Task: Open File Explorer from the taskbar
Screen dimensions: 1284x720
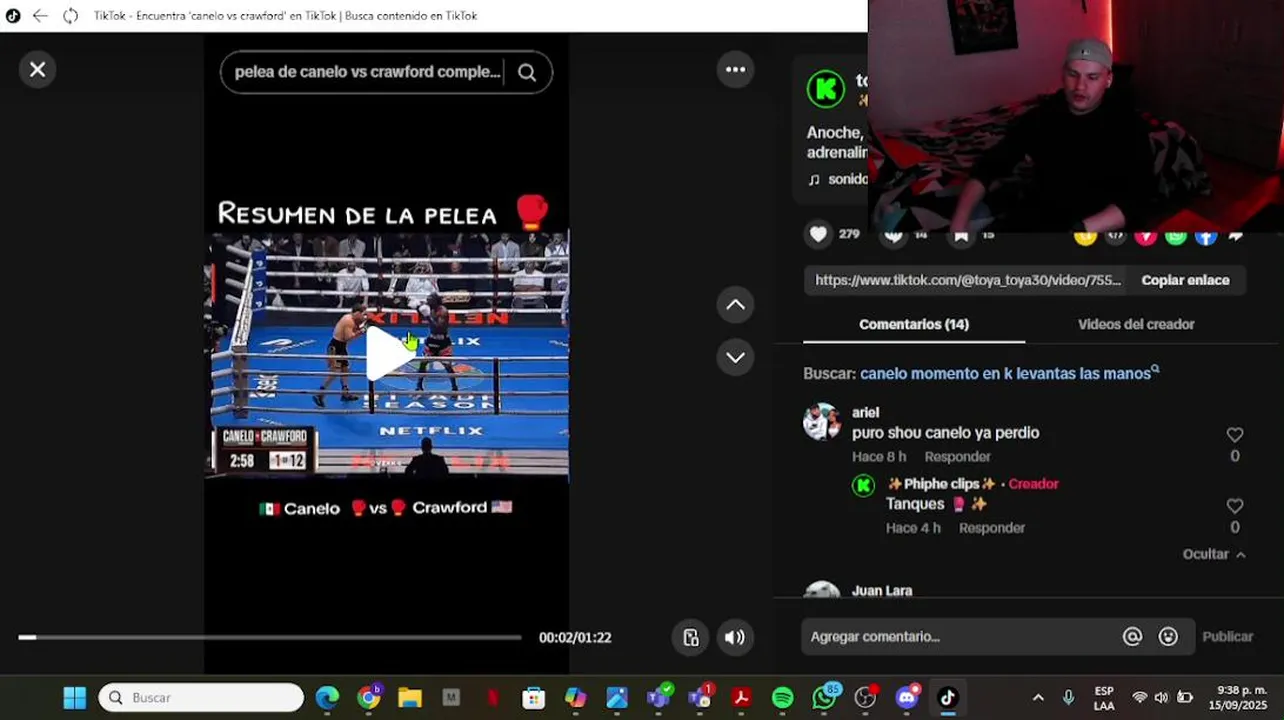Action: (410, 697)
